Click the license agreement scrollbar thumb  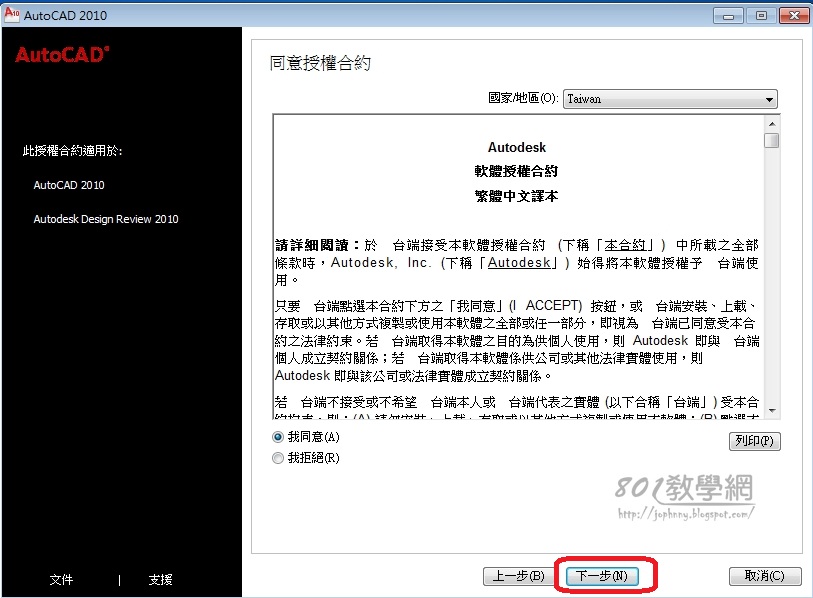coord(772,140)
